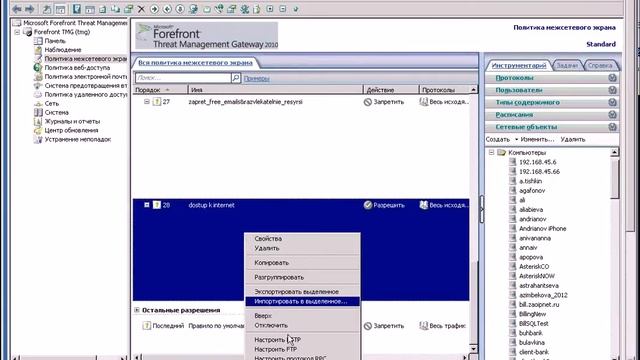Click the computers list scroll-up arrow
640x360 pixels.
coord(614,152)
